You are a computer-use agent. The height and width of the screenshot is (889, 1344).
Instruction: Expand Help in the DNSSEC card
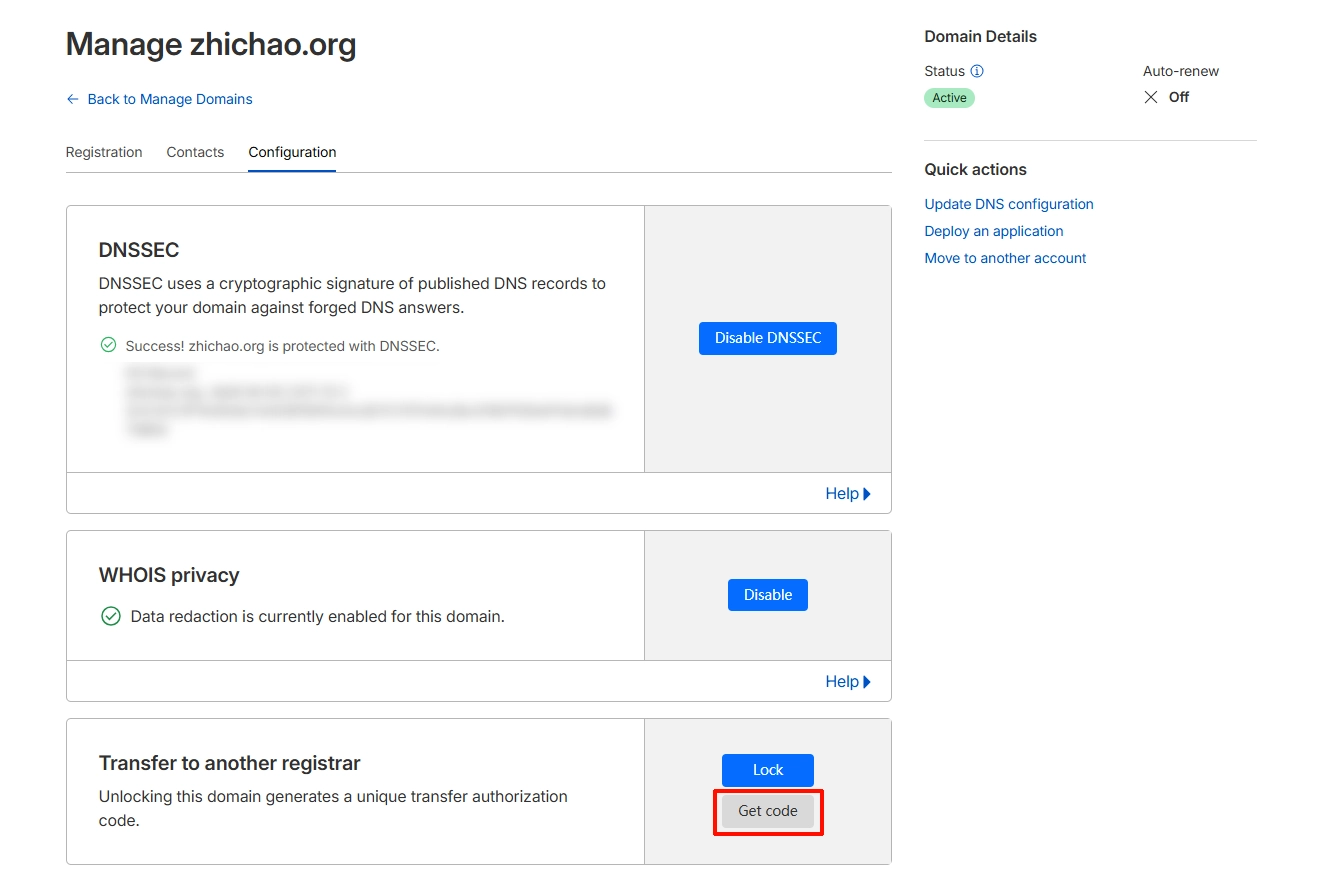tap(847, 493)
